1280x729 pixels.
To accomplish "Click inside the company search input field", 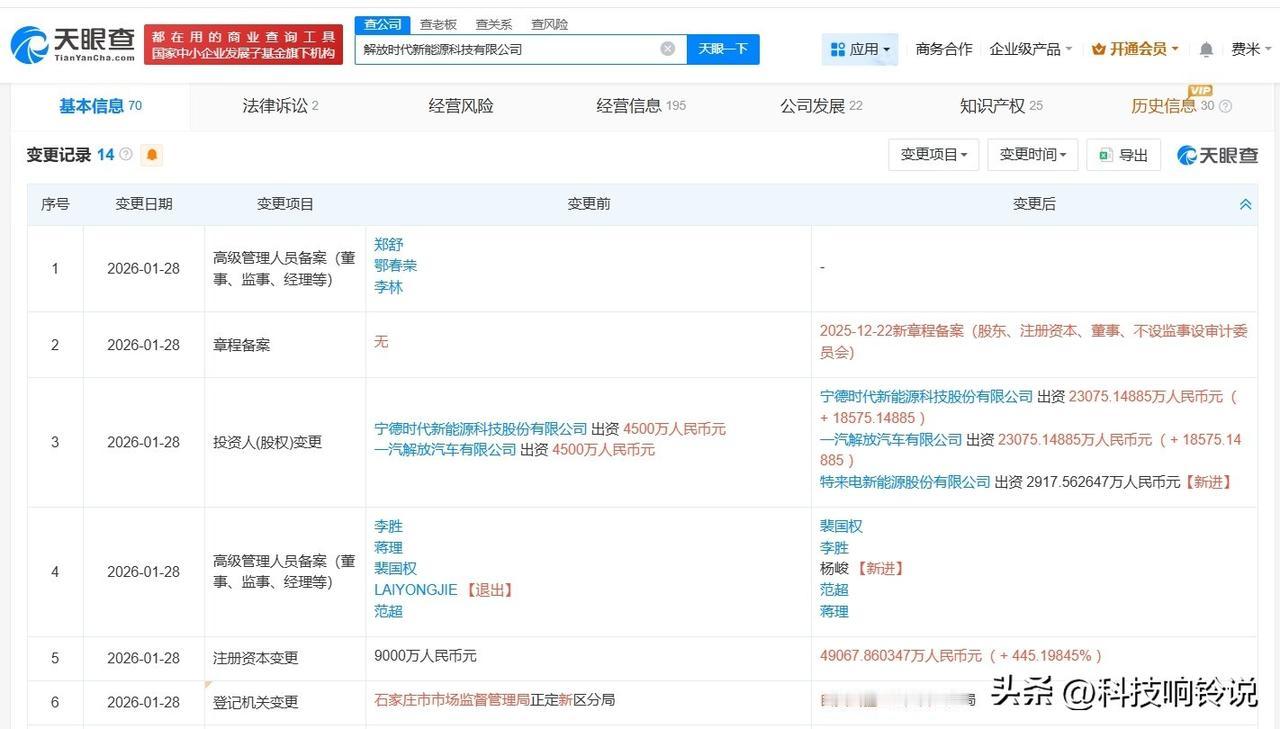I will click(x=500, y=48).
